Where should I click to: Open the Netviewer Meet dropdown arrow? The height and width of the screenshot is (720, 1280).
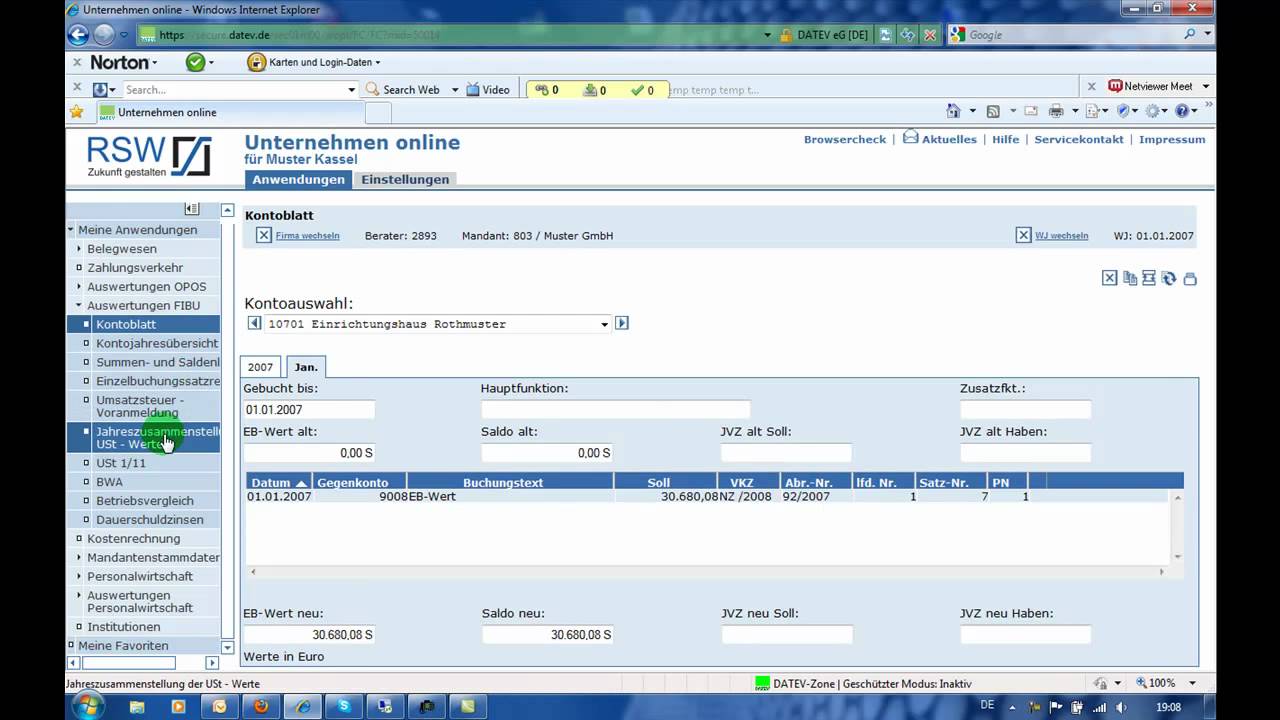[x=1206, y=86]
